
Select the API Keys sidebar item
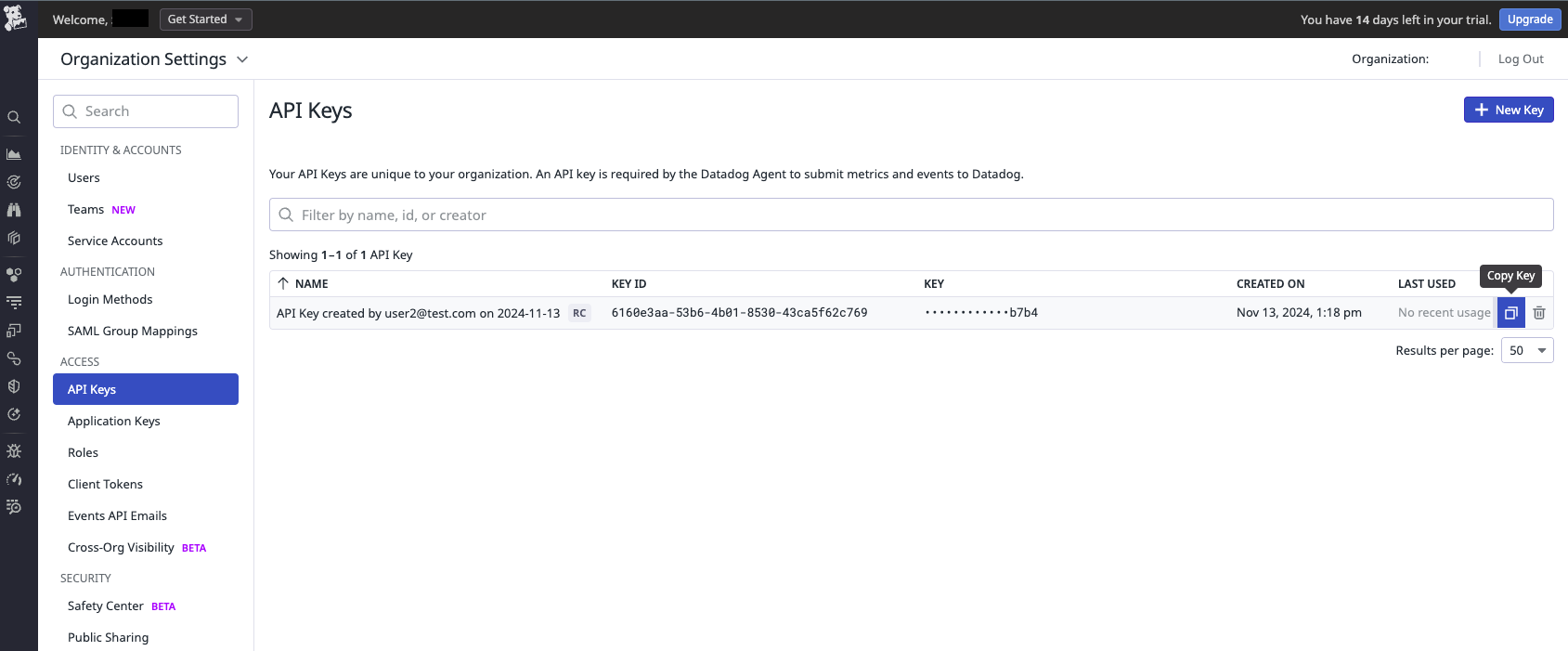click(146, 389)
